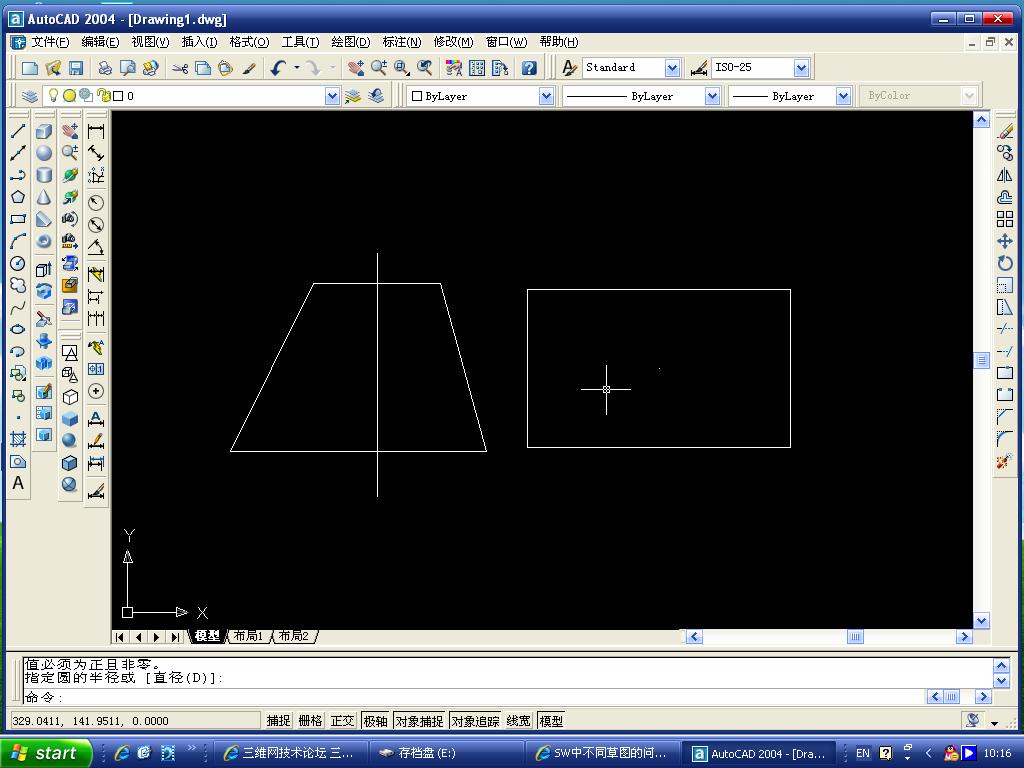Click the Move modify tool
Viewport: 1024px width, 768px height.
[x=1005, y=241]
